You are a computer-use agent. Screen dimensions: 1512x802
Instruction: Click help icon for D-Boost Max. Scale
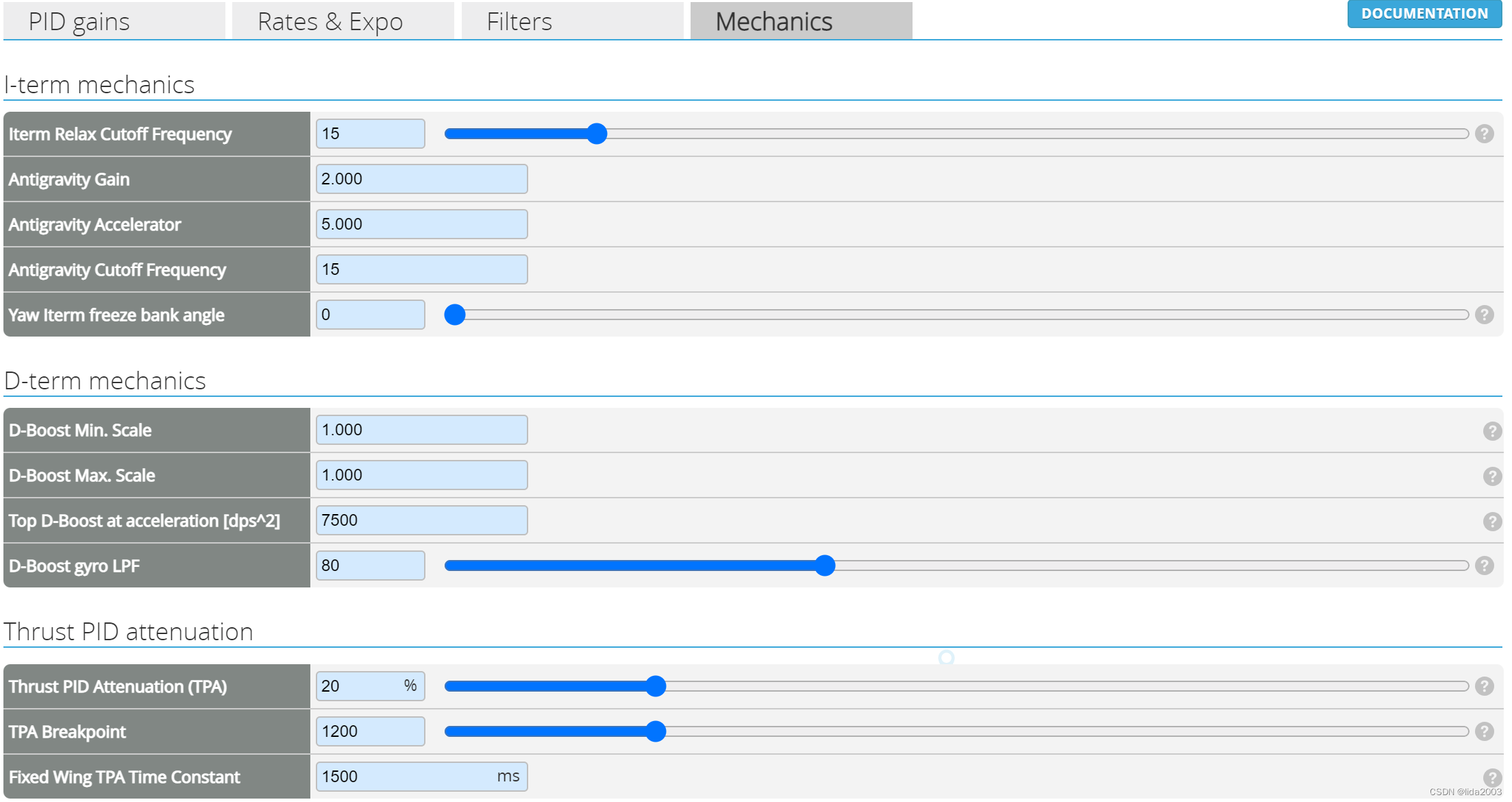(1492, 476)
